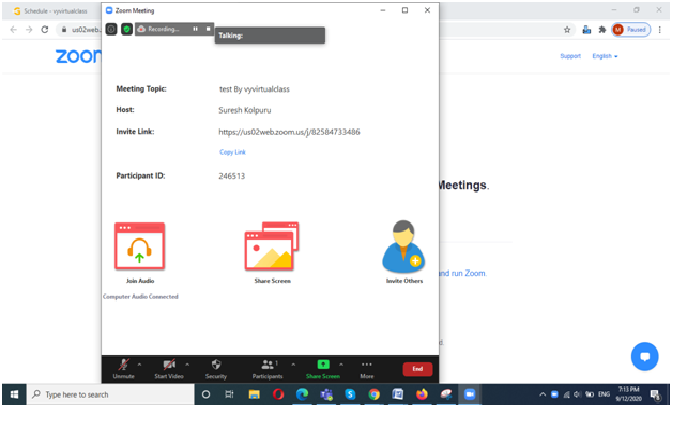Image resolution: width=675 pixels, height=426 pixels.
Task: Open the Chrome extensions puzzle icon
Action: click(x=602, y=30)
